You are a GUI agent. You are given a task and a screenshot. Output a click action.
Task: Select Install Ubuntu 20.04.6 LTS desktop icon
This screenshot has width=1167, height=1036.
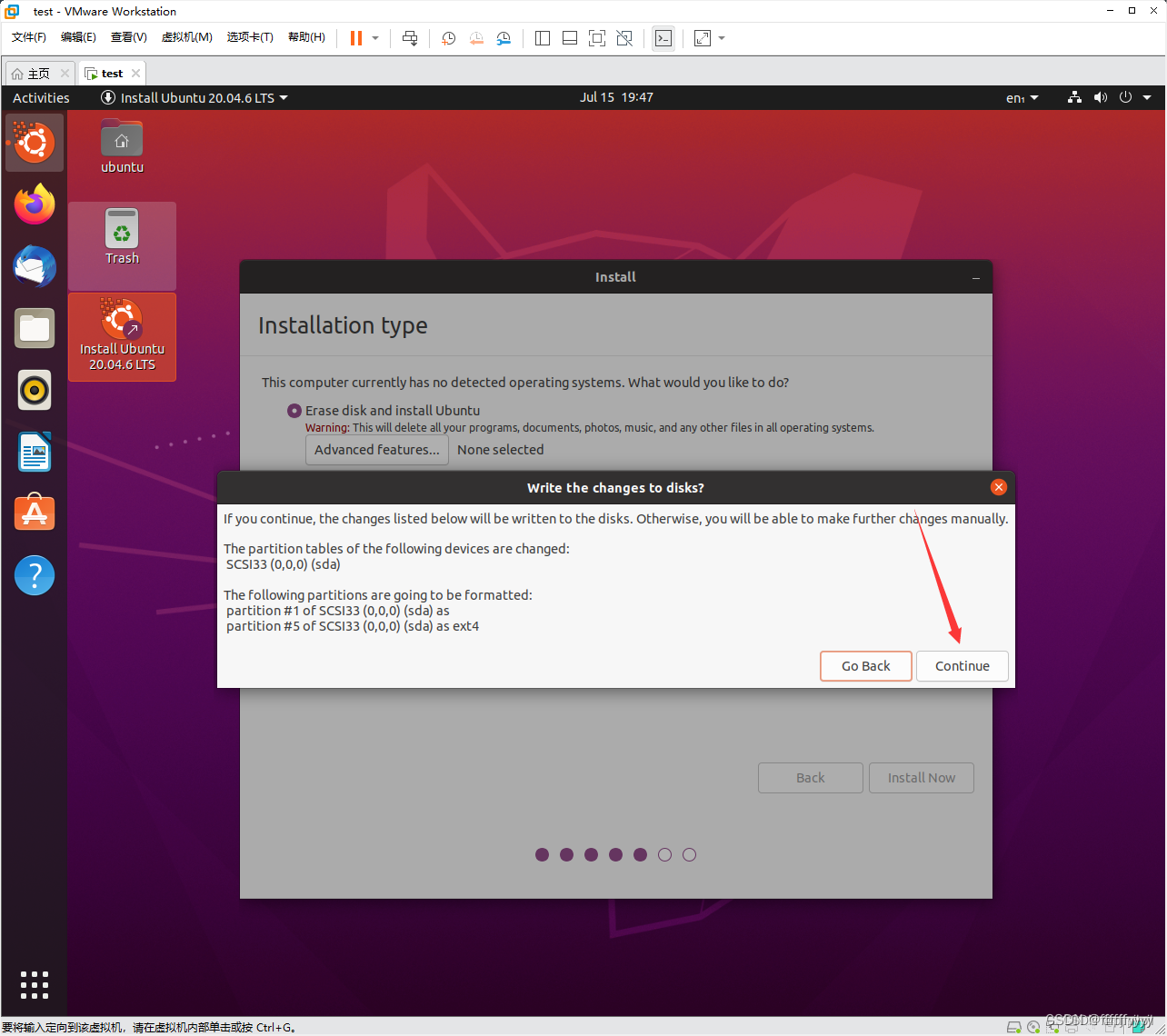[x=122, y=336]
